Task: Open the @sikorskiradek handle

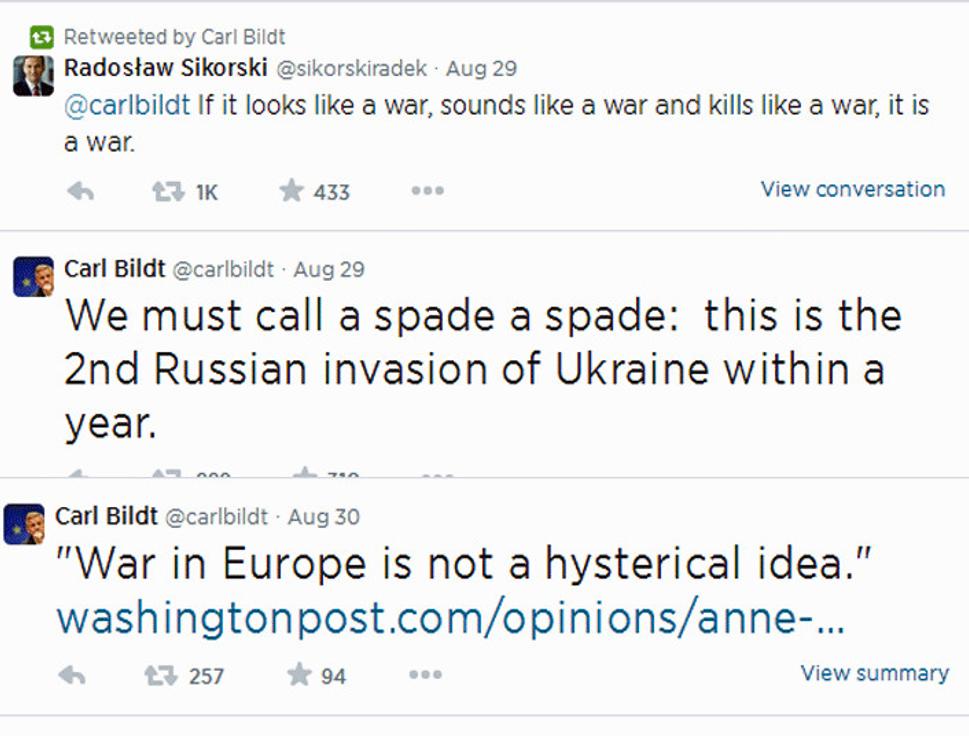Action: click(x=351, y=68)
